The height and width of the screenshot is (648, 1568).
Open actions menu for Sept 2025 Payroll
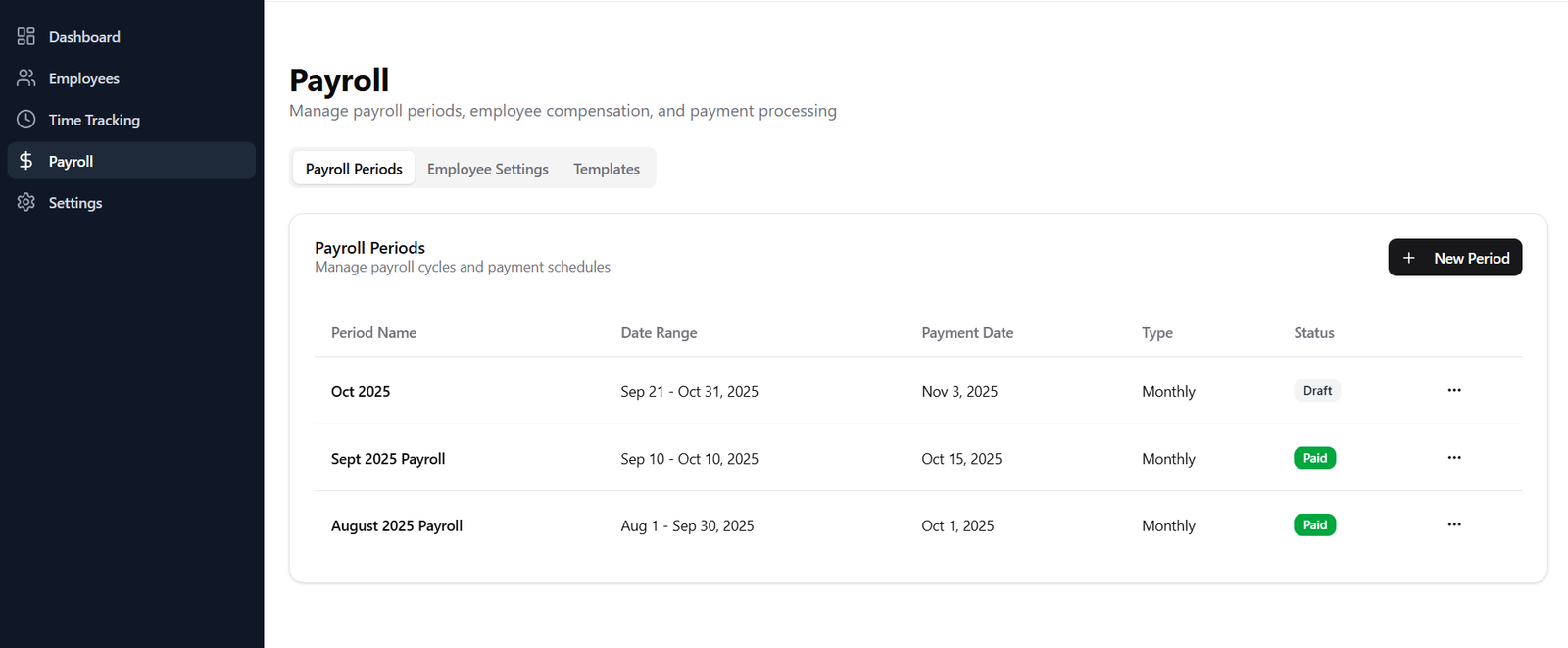point(1454,458)
